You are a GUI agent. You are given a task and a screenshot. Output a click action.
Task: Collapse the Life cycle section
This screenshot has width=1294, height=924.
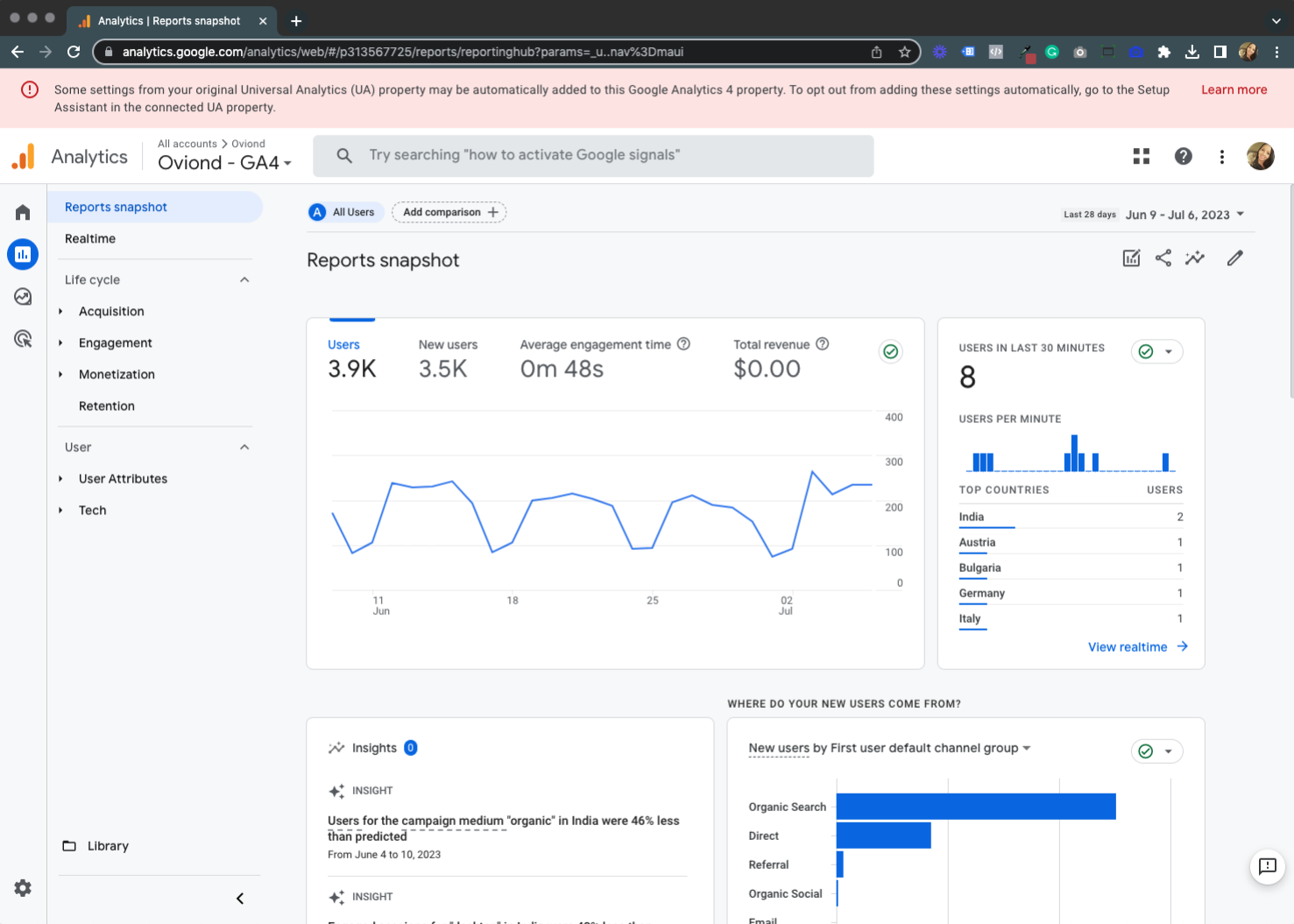pyautogui.click(x=244, y=279)
